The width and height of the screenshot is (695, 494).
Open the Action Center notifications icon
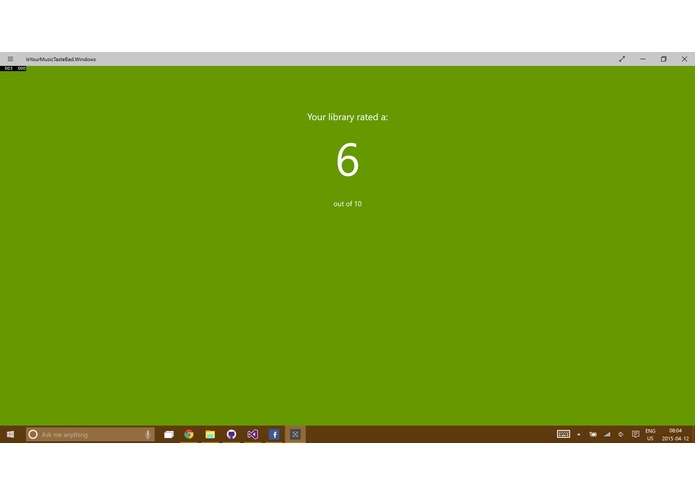[636, 434]
